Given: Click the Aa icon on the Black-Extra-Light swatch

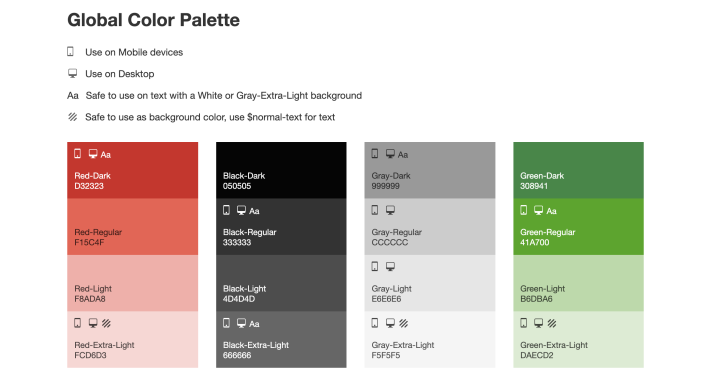Looking at the screenshot, I should click(x=254, y=324).
